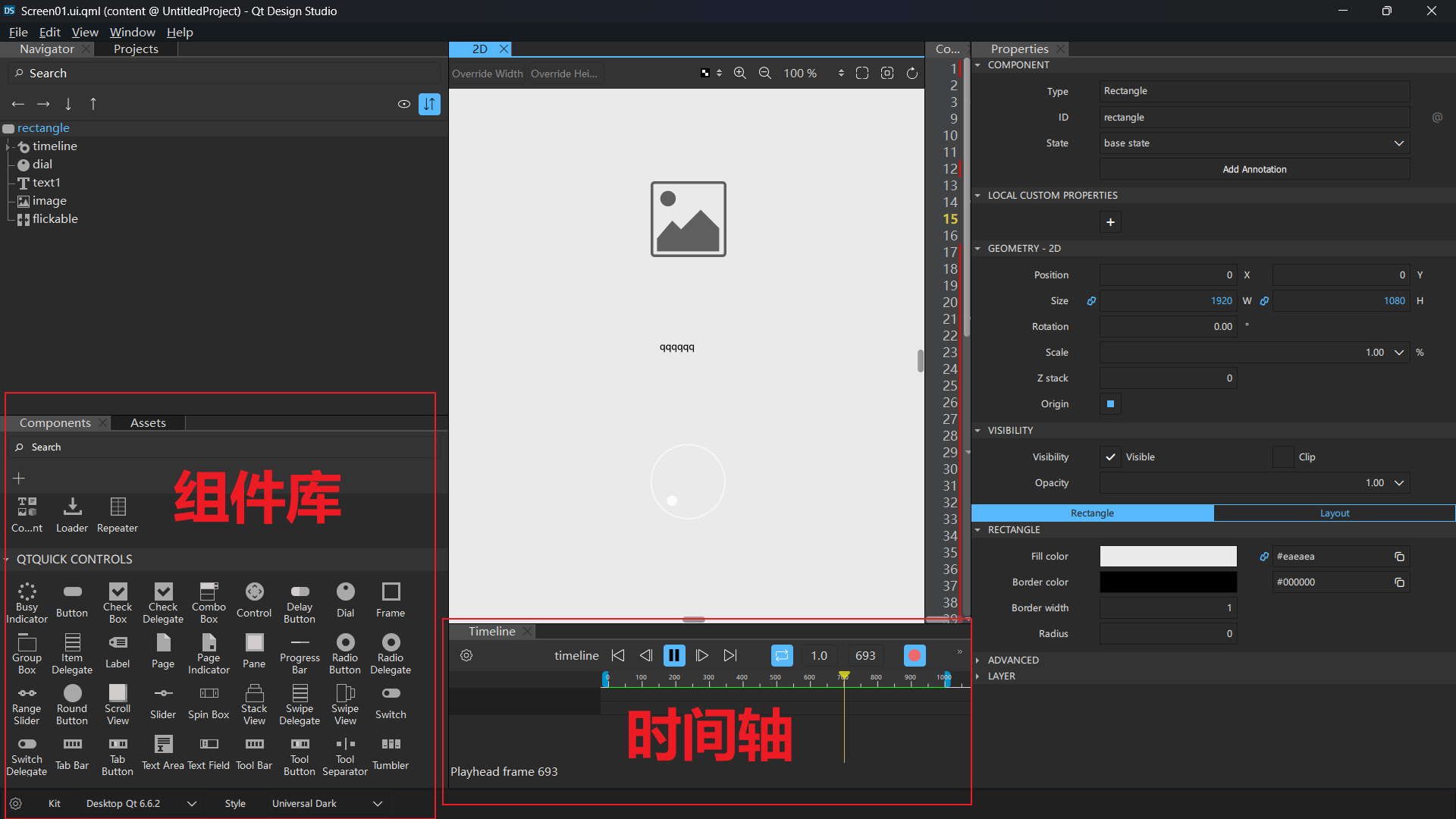
Task: Switch to the Assets tab
Action: point(147,422)
